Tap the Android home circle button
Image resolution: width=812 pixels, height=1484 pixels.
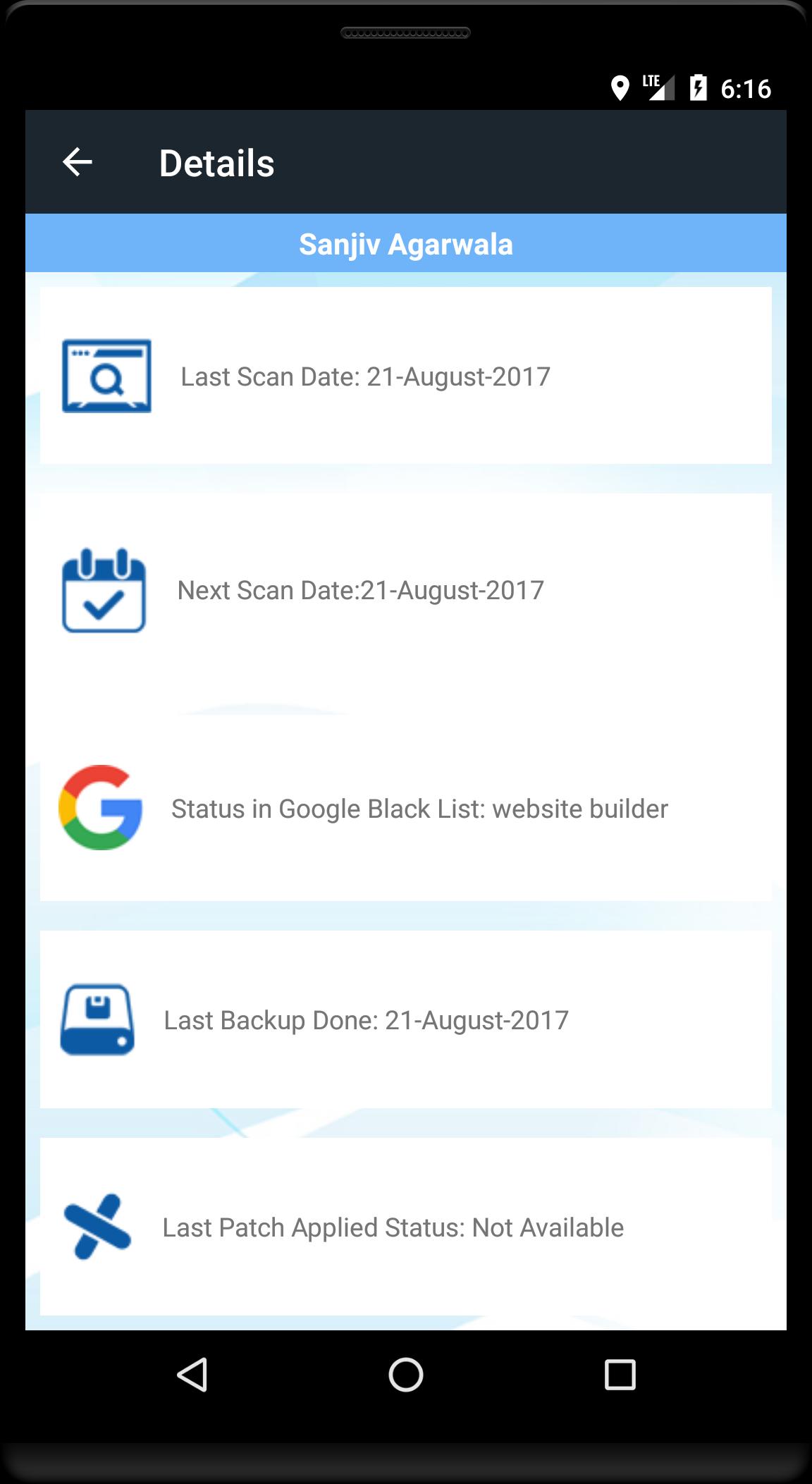click(406, 1375)
